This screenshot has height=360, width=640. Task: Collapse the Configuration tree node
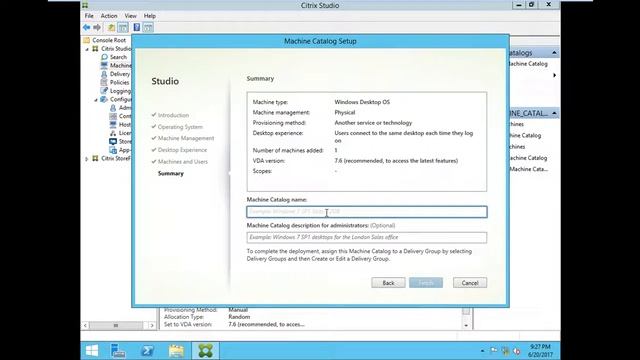coord(96,100)
